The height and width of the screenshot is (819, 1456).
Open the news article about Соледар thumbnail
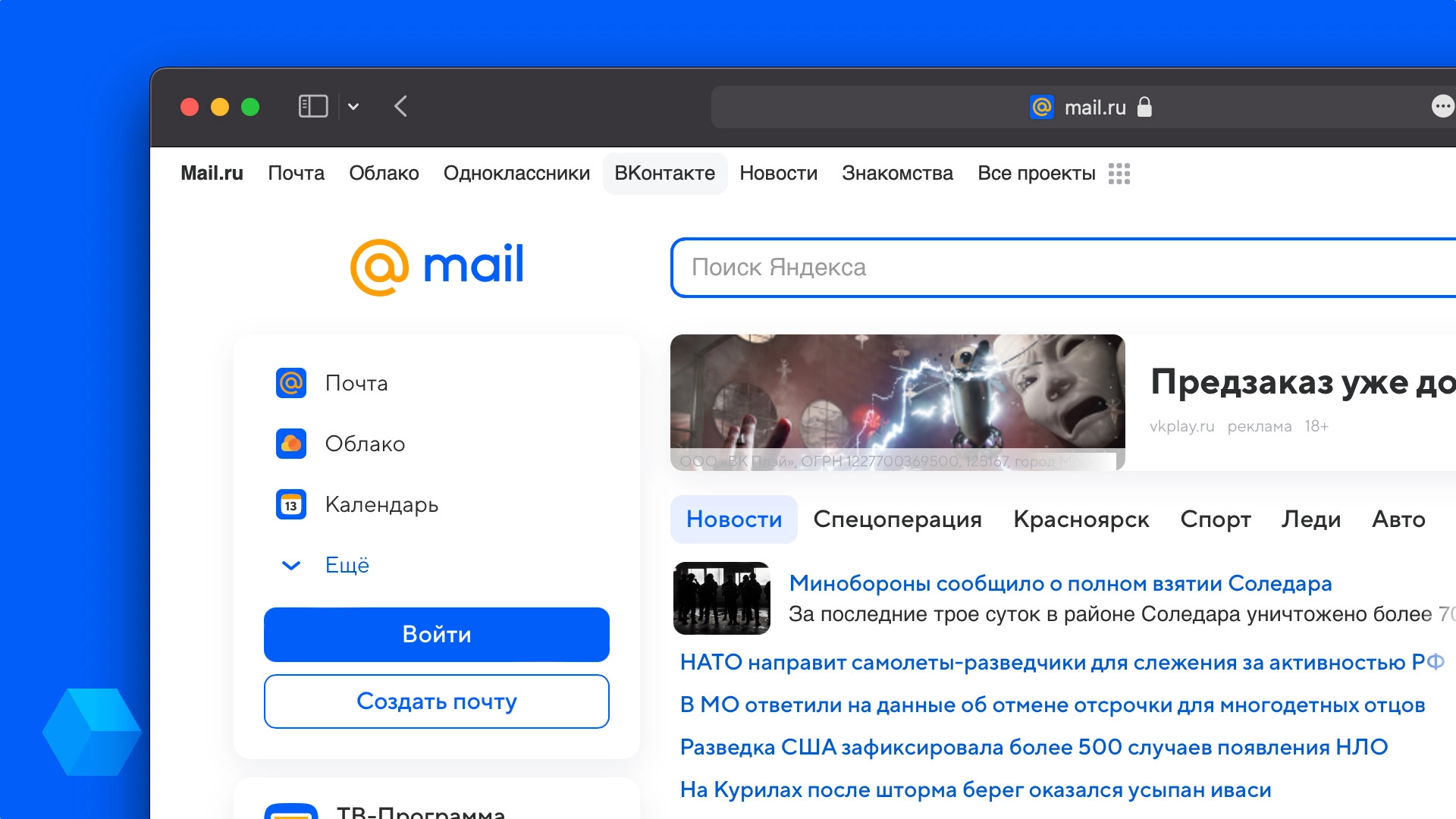pyautogui.click(x=722, y=598)
